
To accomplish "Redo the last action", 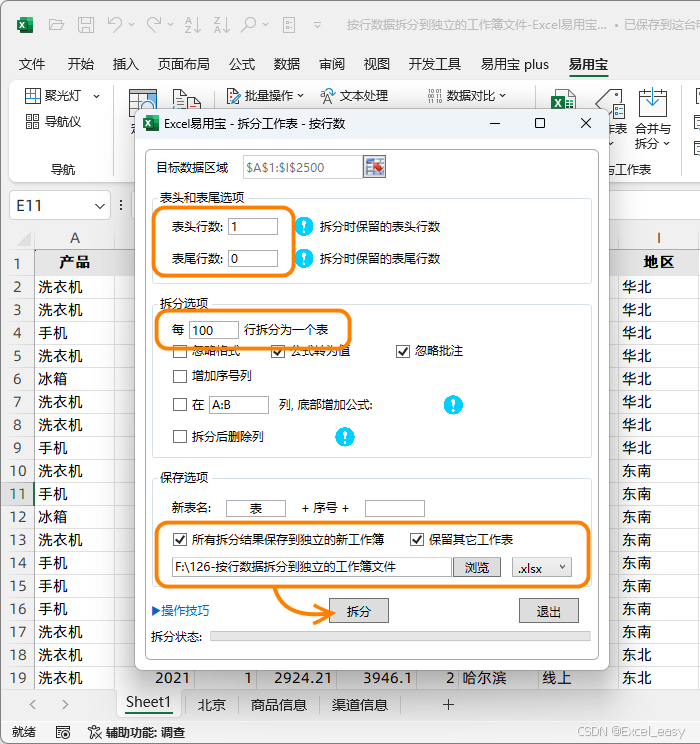I will coord(153,24).
